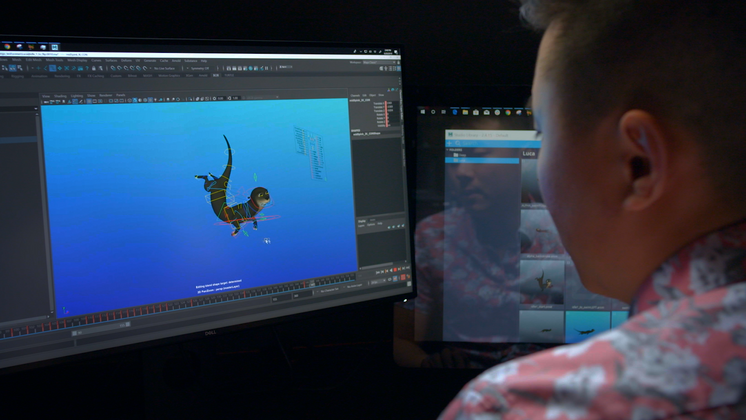Open the viewport color management dropdown
The width and height of the screenshot is (746, 420).
[261, 97]
